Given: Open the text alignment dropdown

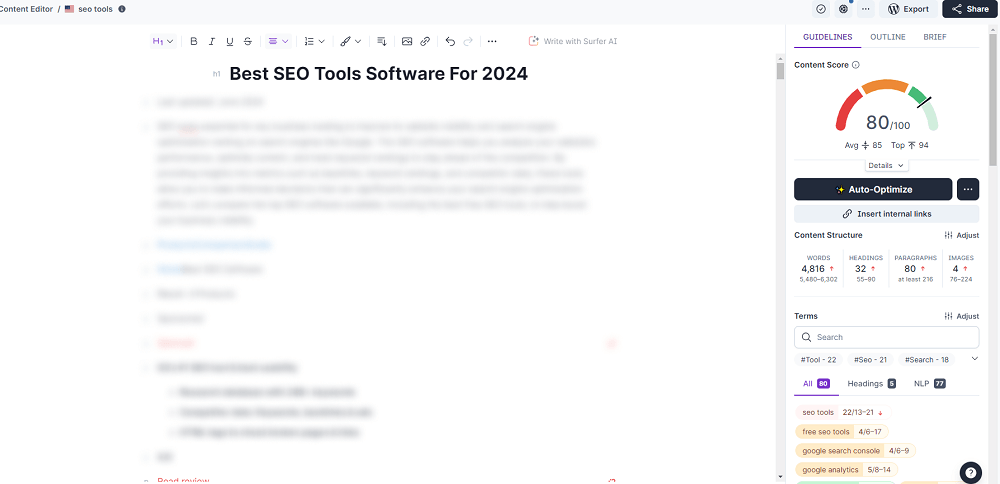Looking at the screenshot, I should (x=279, y=41).
